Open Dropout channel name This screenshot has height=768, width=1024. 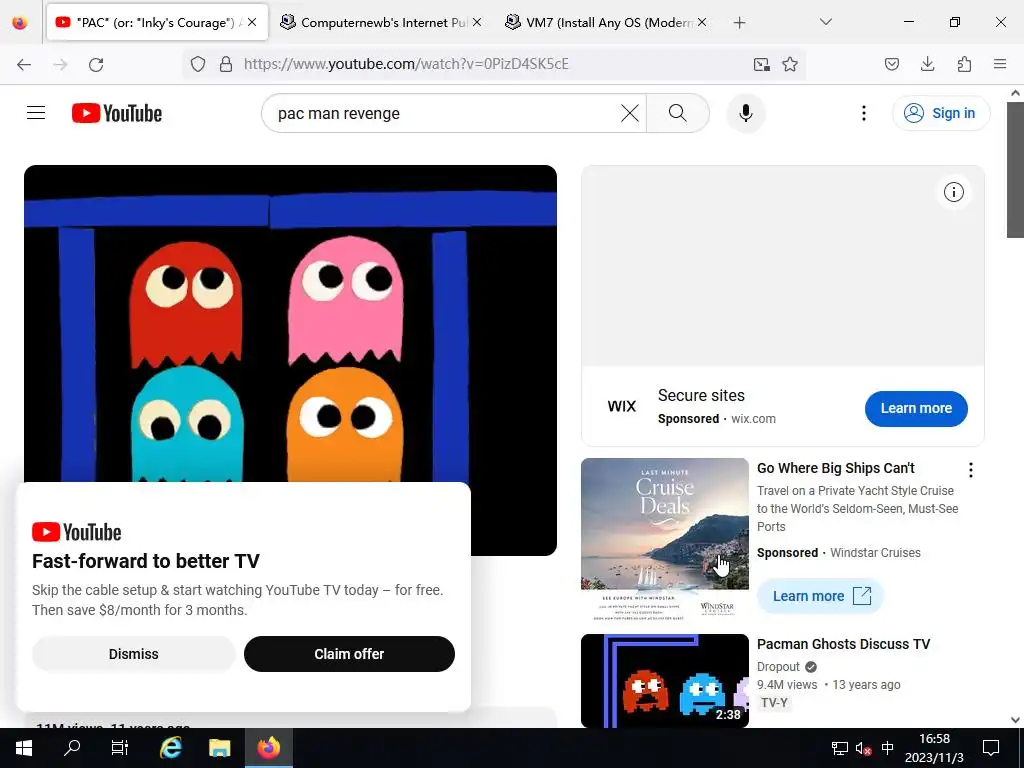coord(778,667)
